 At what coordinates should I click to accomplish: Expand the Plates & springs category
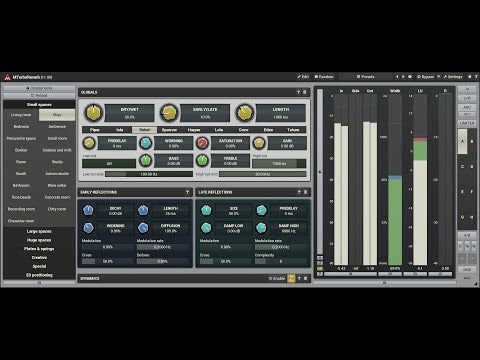click(x=39, y=249)
